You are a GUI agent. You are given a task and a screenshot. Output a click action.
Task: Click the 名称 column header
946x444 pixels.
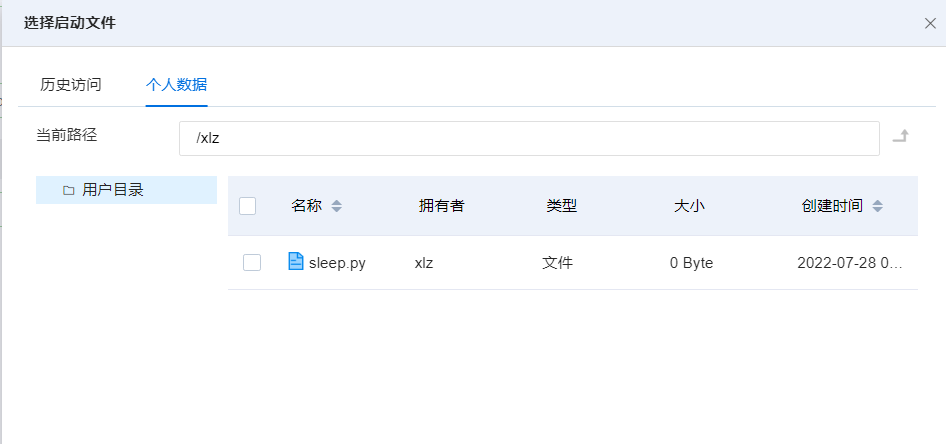[x=306, y=206]
